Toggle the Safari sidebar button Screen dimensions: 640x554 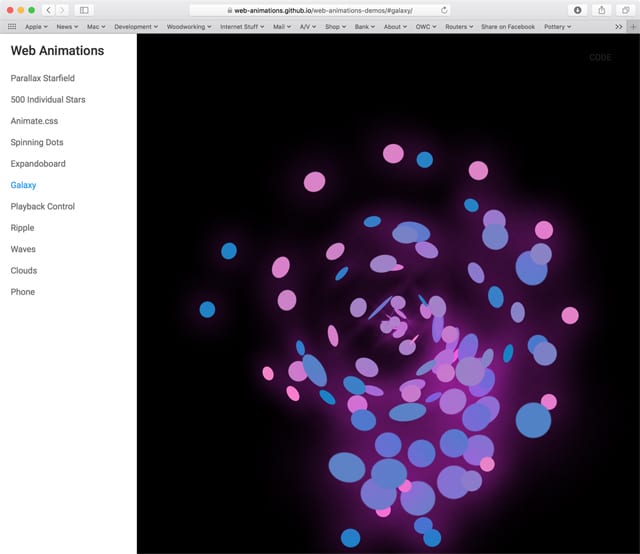84,10
